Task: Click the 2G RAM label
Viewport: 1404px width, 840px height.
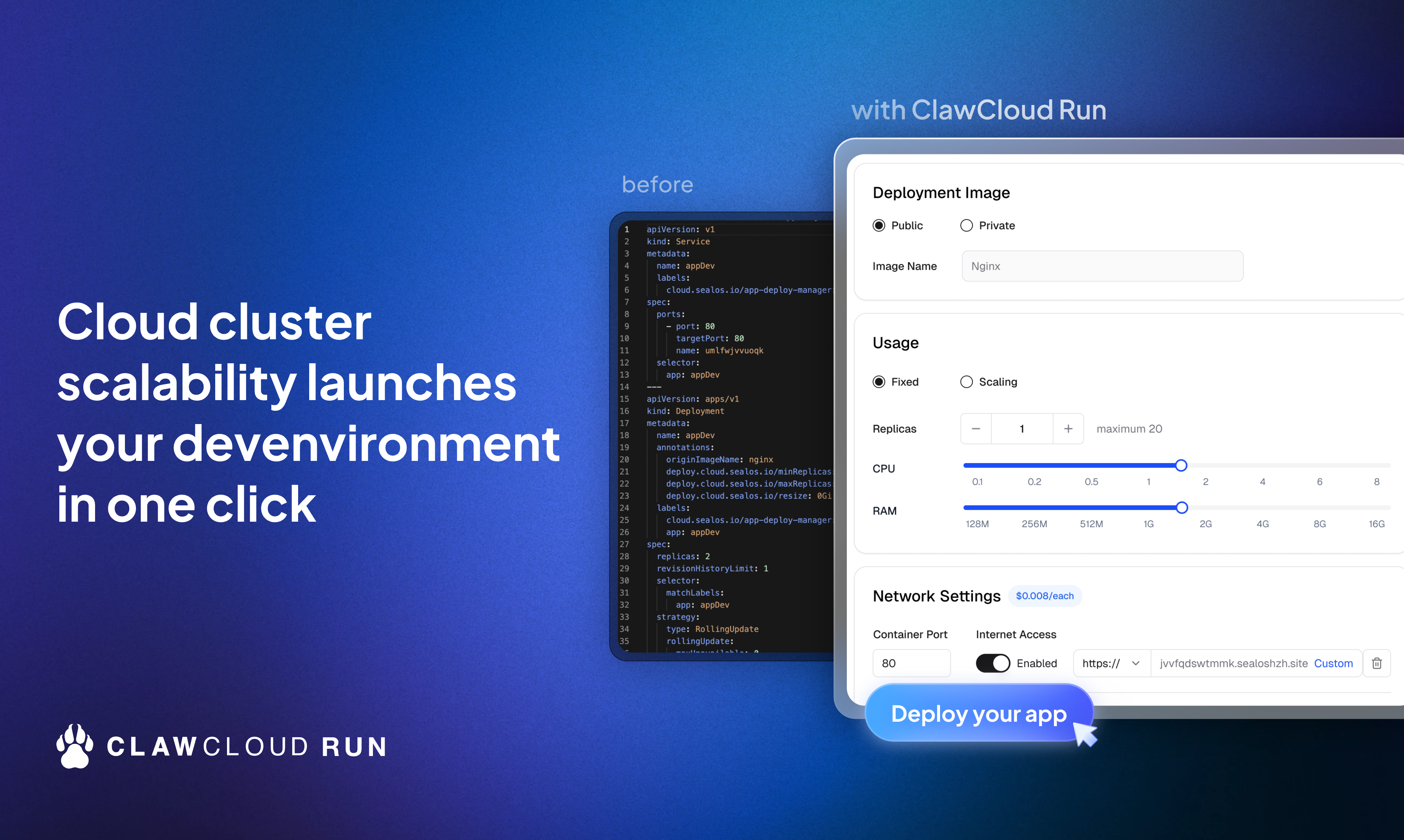Action: coord(1205,524)
